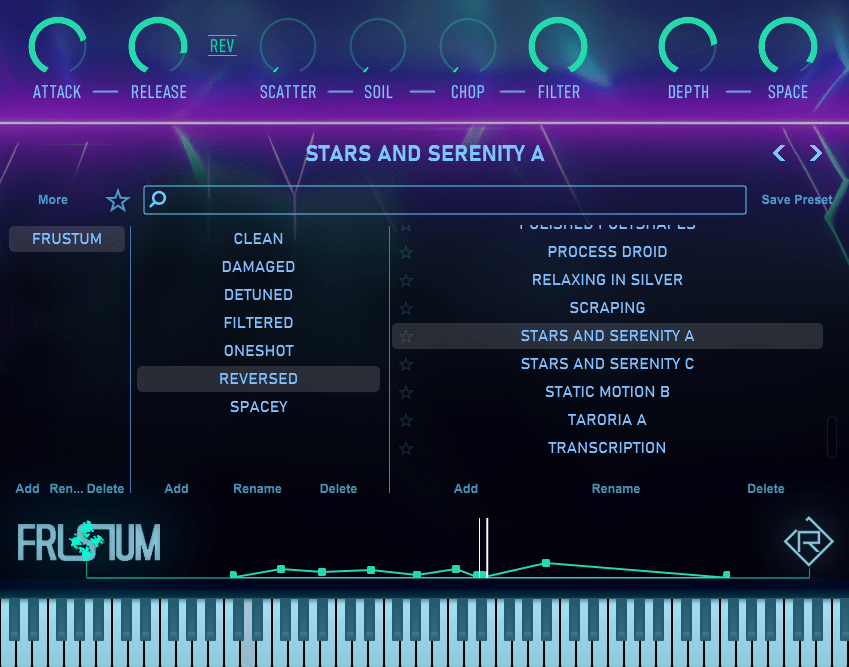Click the SOIL knob
This screenshot has width=849, height=667.
[378, 45]
